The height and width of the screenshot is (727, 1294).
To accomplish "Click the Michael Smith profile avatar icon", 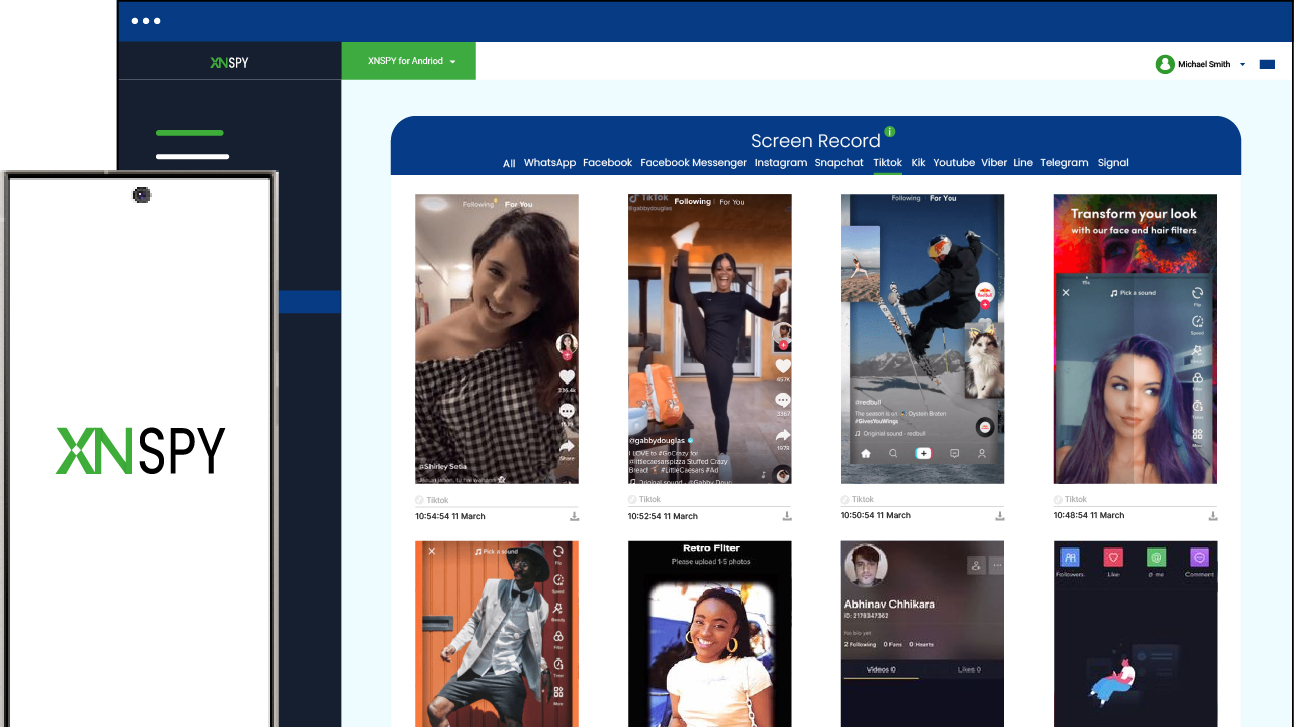I will pyautogui.click(x=1165, y=64).
